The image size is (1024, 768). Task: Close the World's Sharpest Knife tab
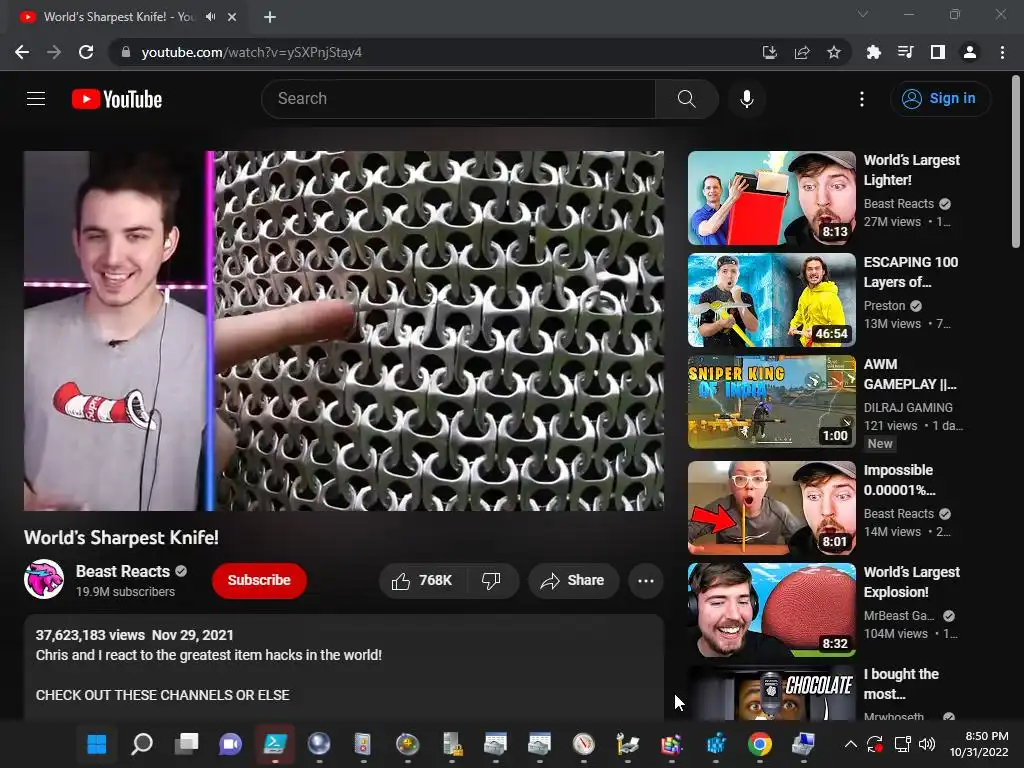click(232, 17)
